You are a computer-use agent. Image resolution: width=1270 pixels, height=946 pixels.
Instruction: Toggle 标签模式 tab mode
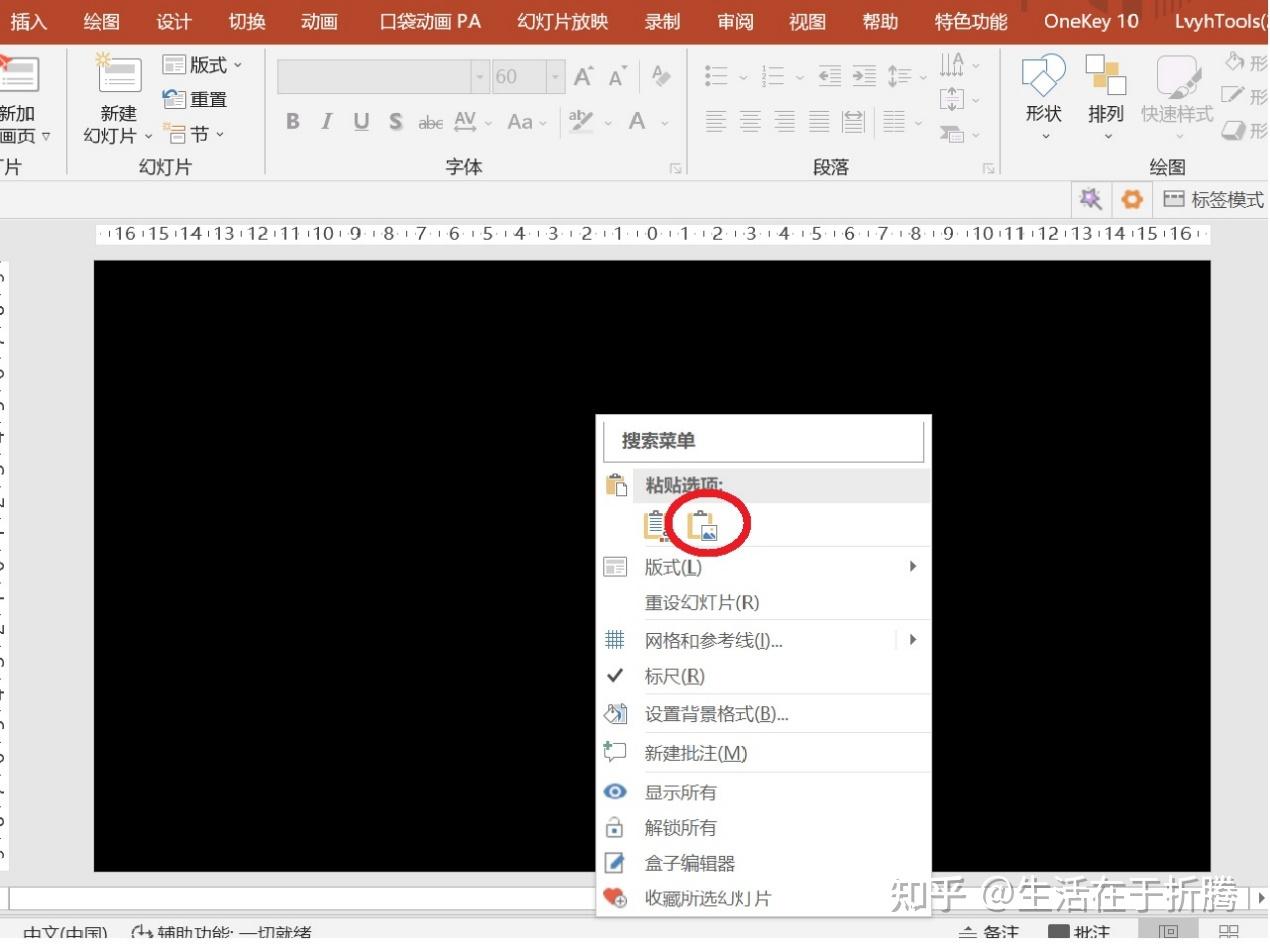1213,199
